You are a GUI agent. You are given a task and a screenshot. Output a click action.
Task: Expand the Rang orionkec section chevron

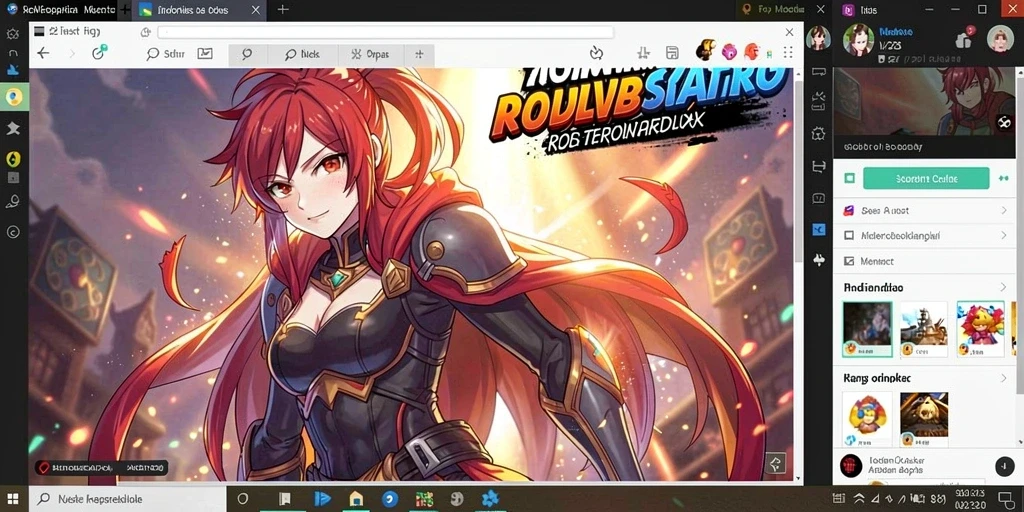(1003, 378)
